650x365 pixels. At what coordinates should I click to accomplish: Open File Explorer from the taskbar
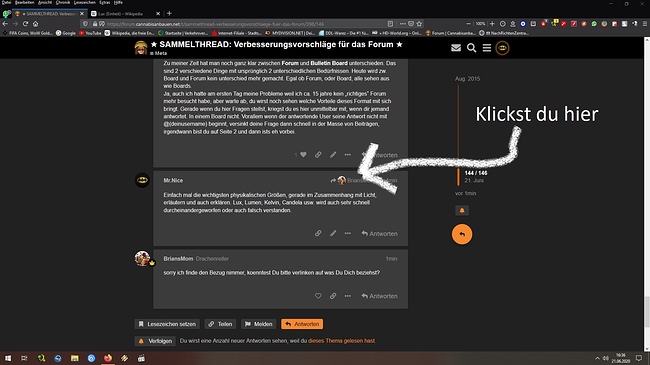point(75,358)
